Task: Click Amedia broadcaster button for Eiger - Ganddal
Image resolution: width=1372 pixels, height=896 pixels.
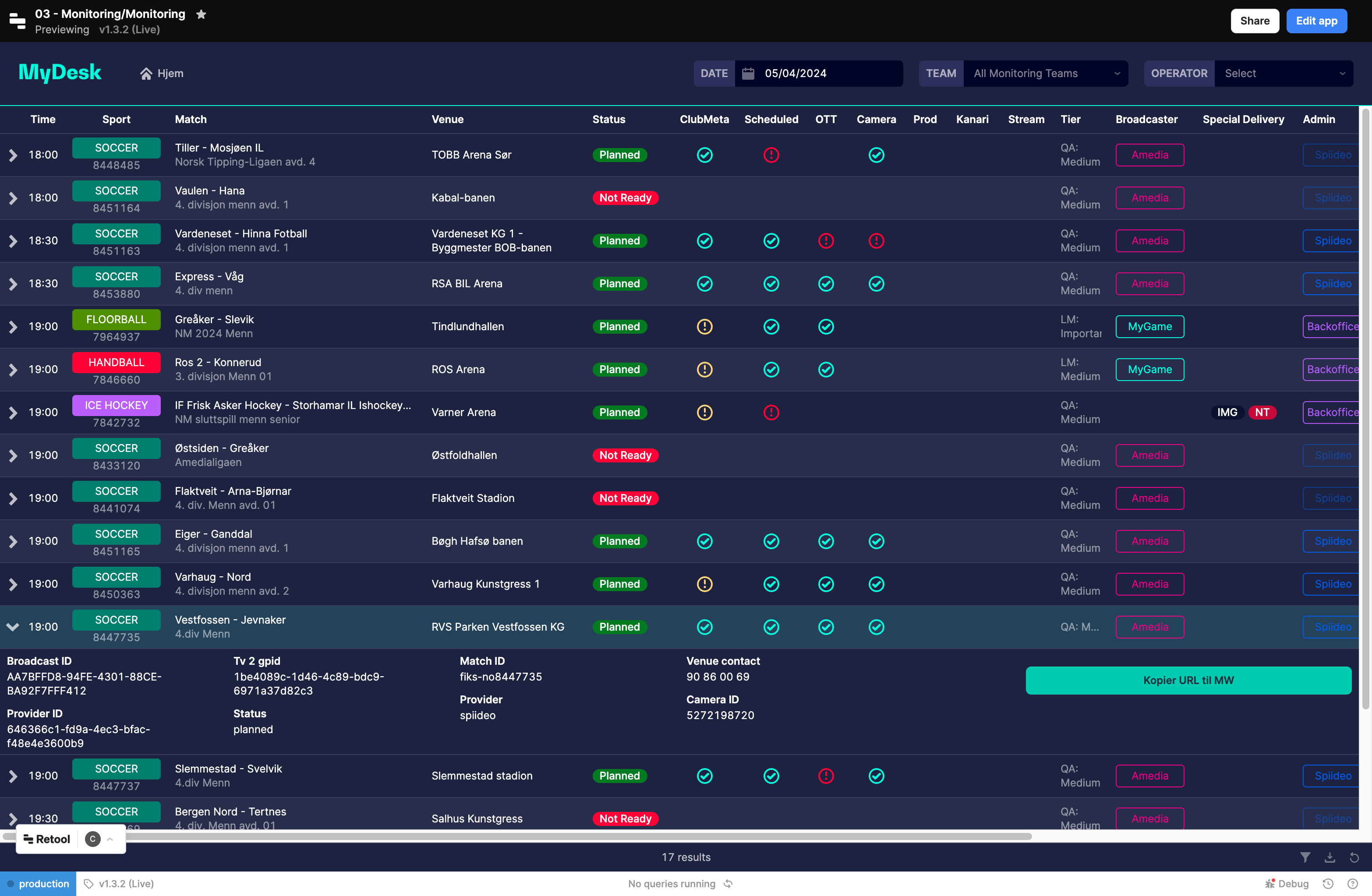Action: click(1150, 541)
